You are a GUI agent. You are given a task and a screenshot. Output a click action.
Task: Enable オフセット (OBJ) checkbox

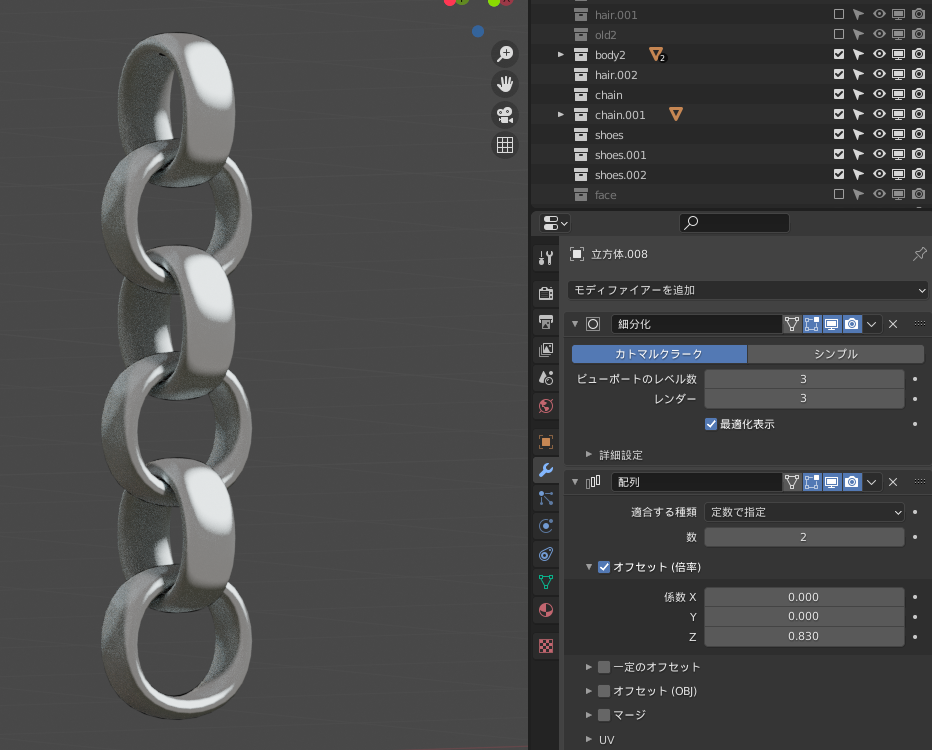click(604, 691)
